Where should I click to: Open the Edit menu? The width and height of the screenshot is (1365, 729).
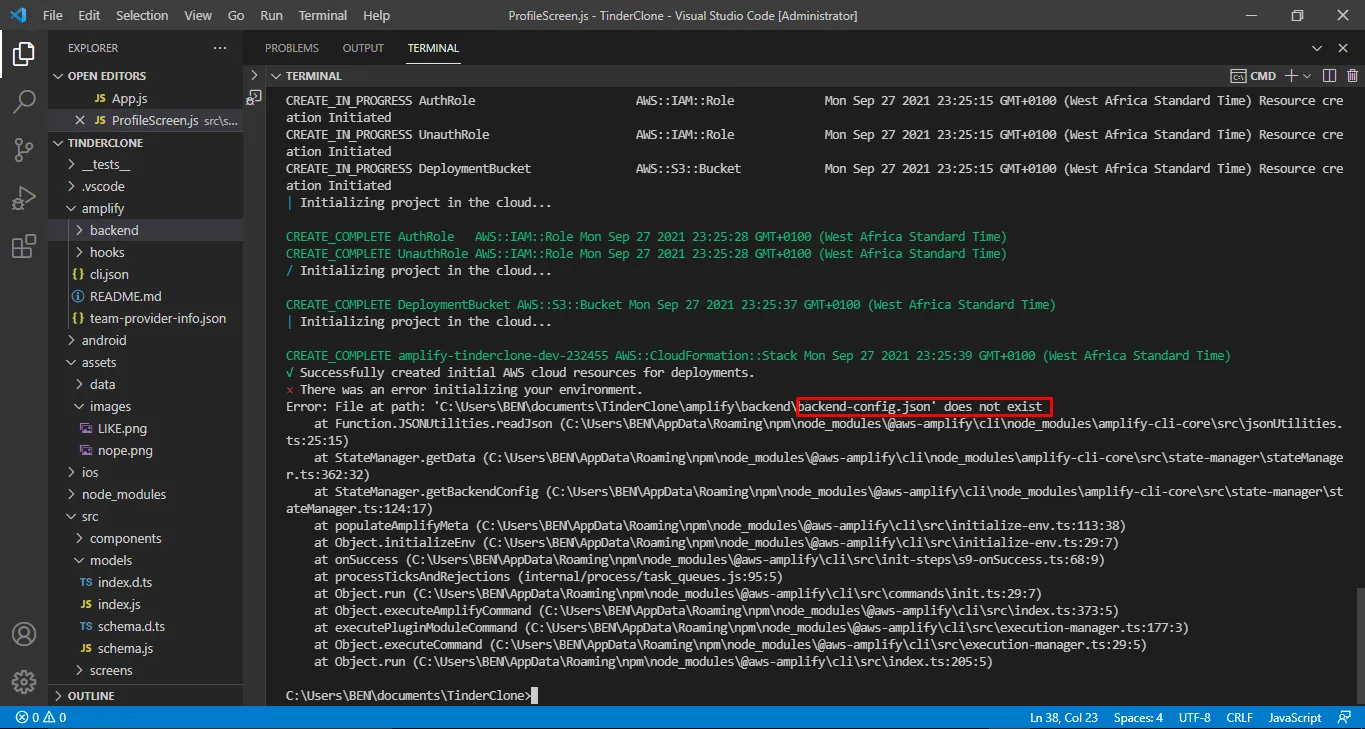click(89, 16)
